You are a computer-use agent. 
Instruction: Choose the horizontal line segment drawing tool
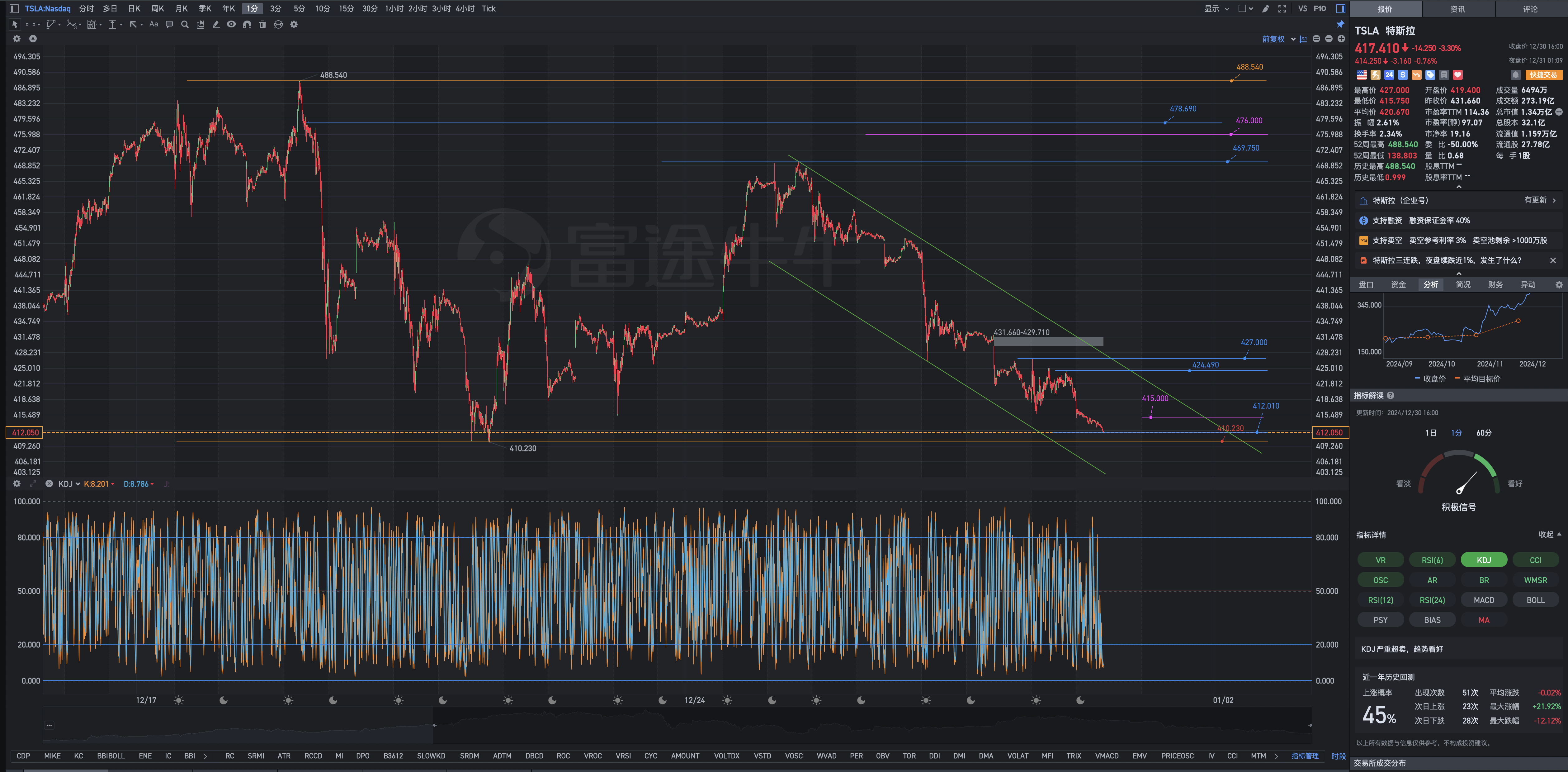click(x=31, y=24)
